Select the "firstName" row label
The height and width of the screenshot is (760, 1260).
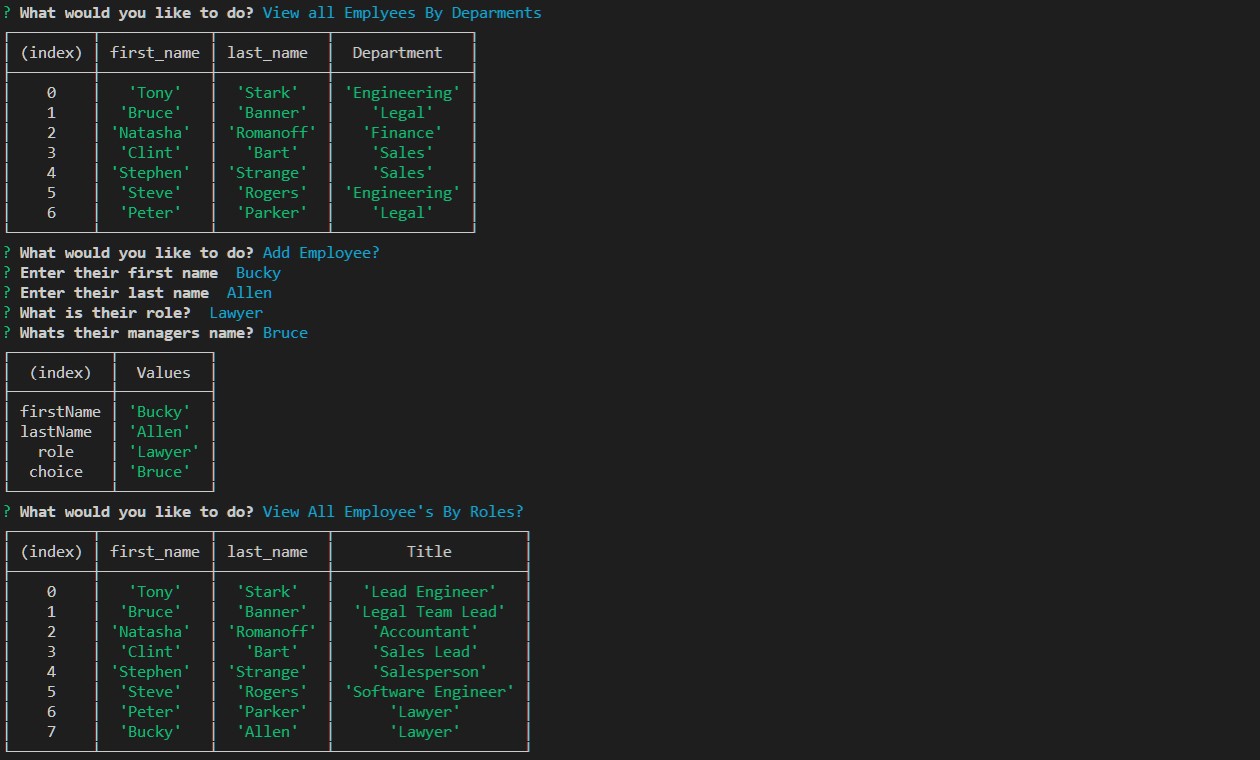coord(60,412)
